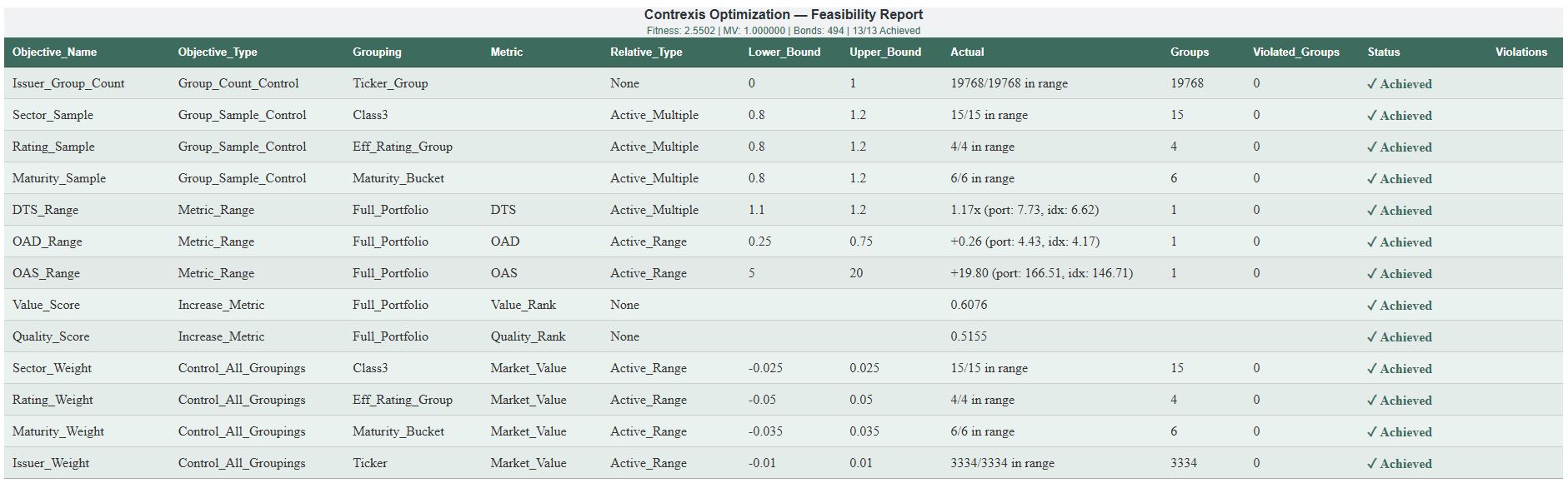1568x483 pixels.
Task: Click the Eff_Rating_Group cell in Rating_Sample row
Action: [403, 147]
